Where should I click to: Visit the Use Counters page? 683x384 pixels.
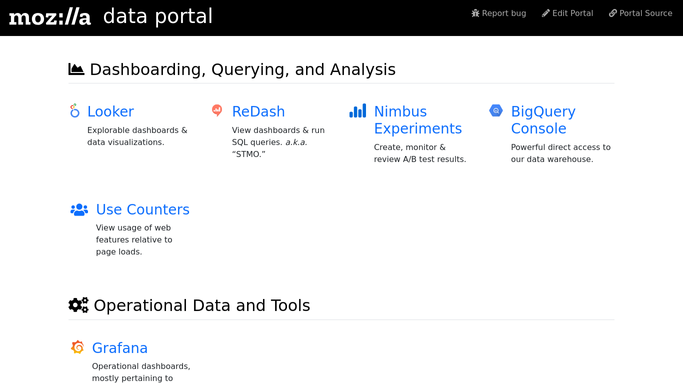click(x=143, y=209)
